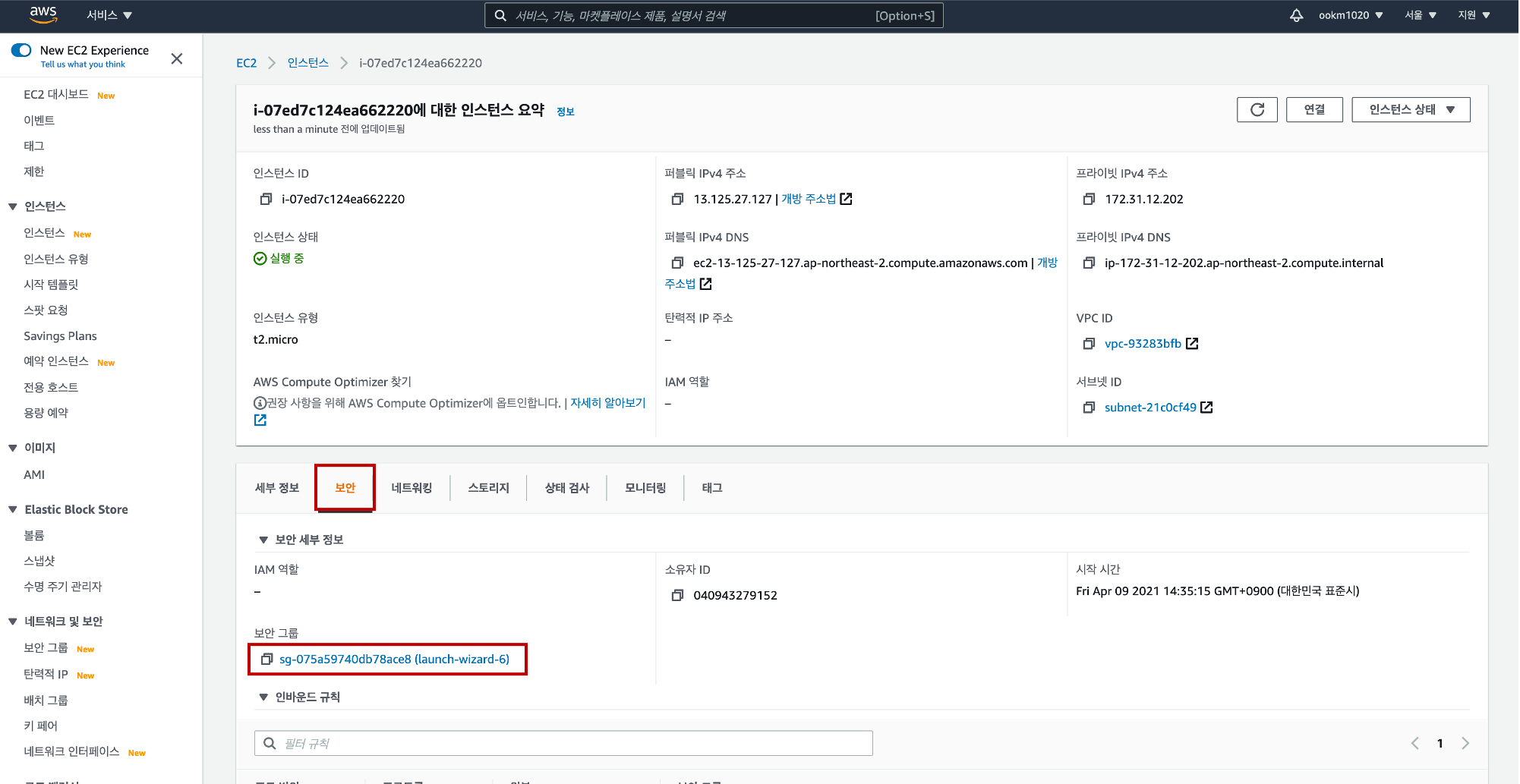
Task: Click external link icon beside public IP 개방 주소법
Action: click(846, 199)
